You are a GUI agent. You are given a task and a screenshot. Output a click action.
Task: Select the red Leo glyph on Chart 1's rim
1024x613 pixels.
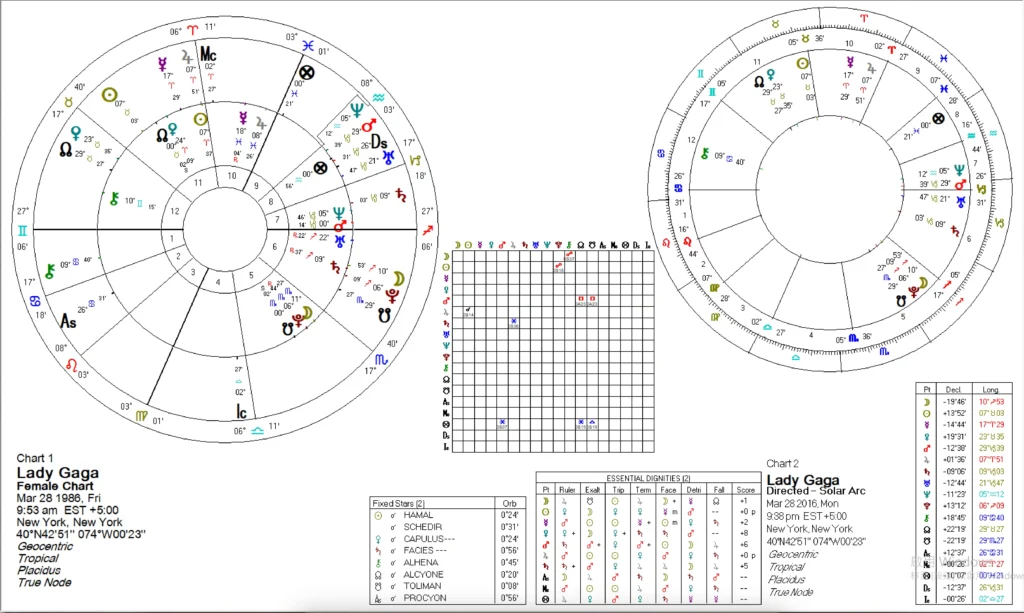coord(72,365)
